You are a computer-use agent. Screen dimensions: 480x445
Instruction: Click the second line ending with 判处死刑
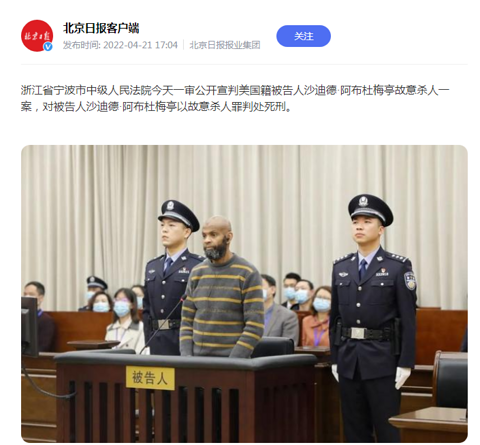[x=156, y=107]
